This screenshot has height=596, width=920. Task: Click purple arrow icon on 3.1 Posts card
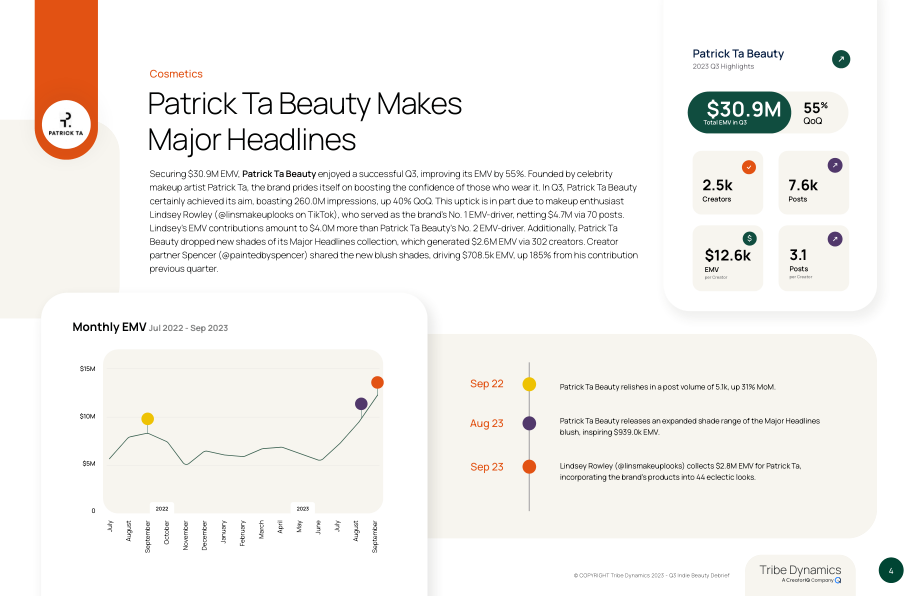(x=835, y=239)
